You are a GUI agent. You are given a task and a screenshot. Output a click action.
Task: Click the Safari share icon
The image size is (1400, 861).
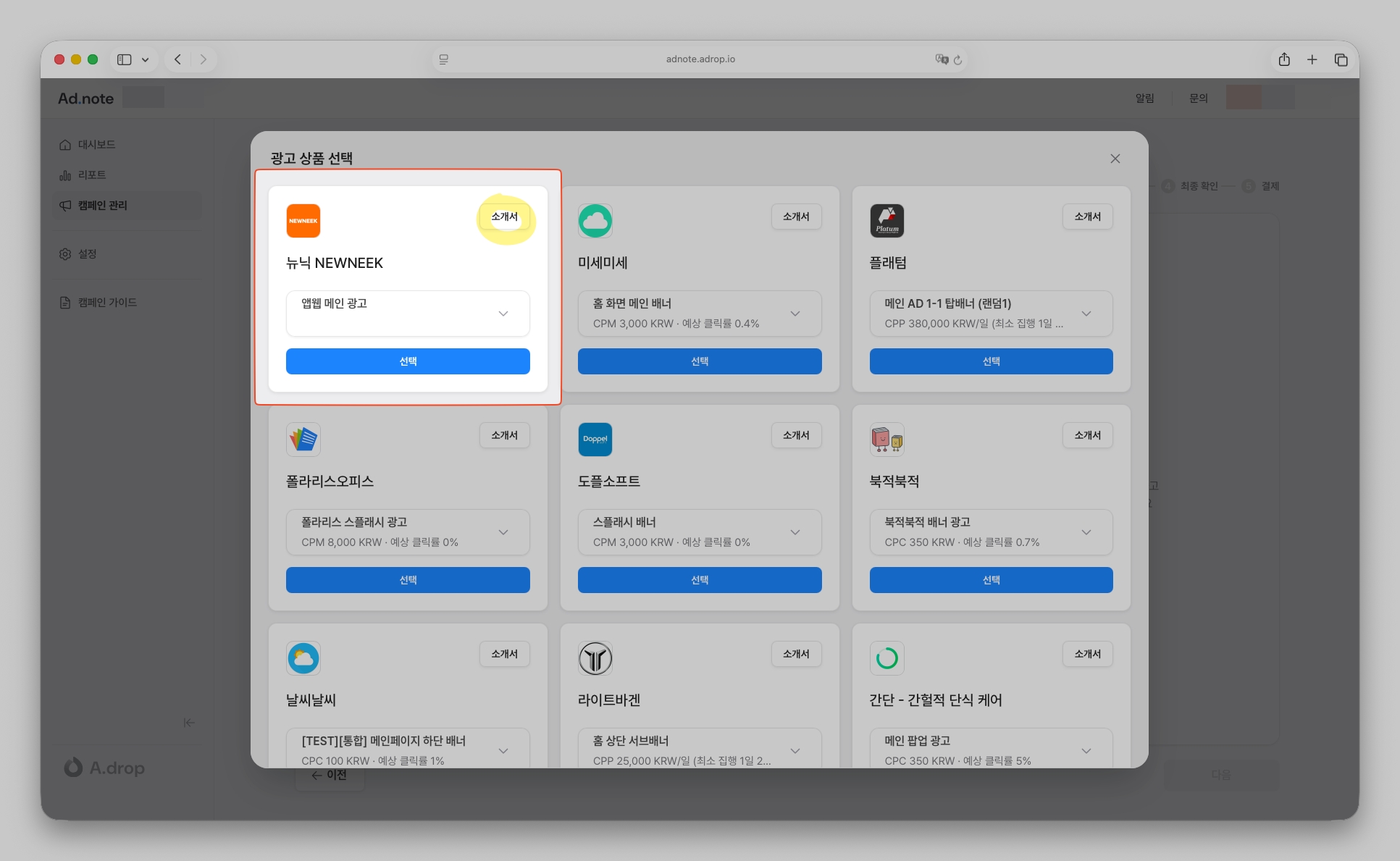[x=1283, y=59]
